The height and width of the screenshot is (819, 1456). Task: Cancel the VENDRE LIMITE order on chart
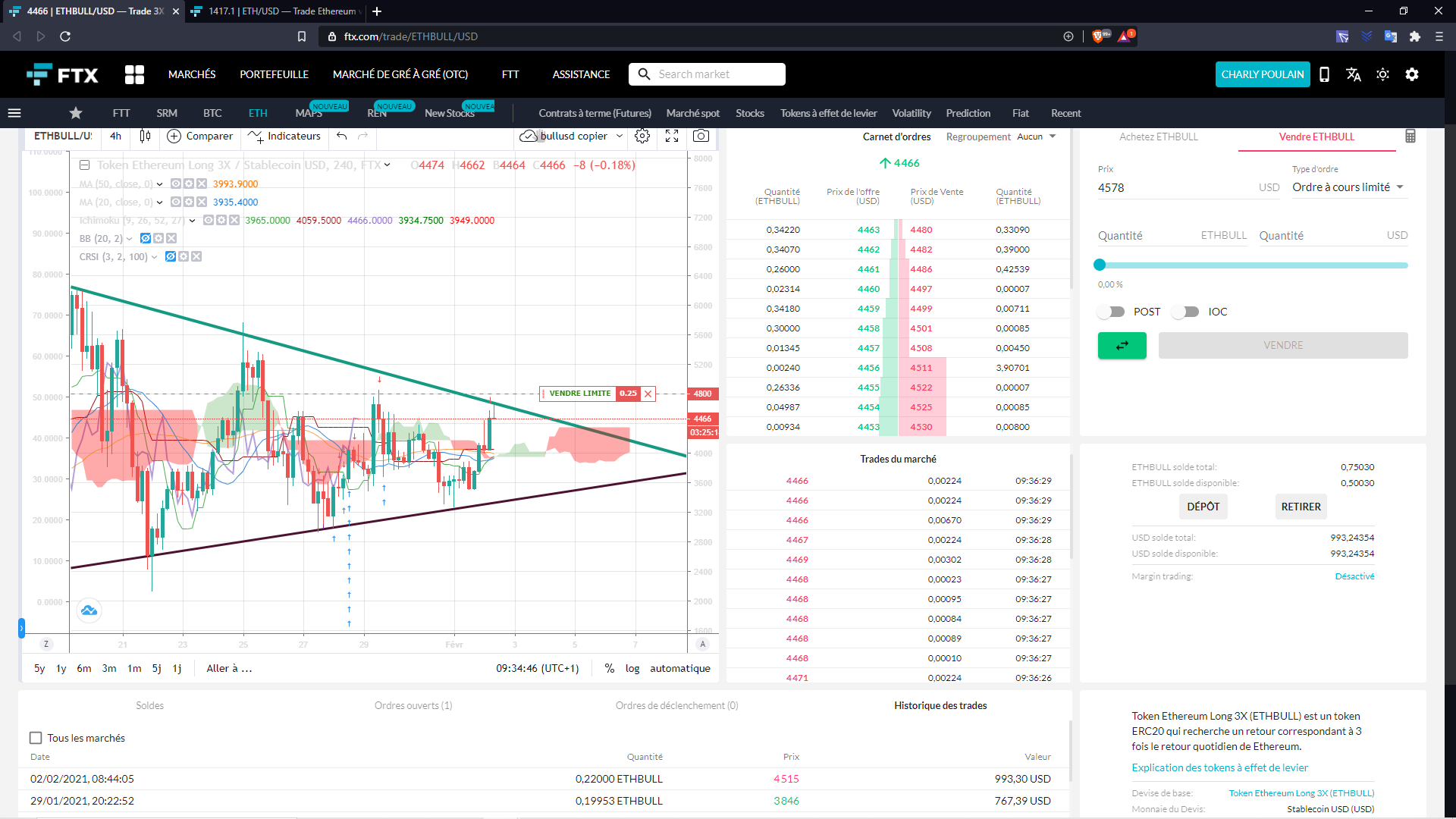[648, 394]
